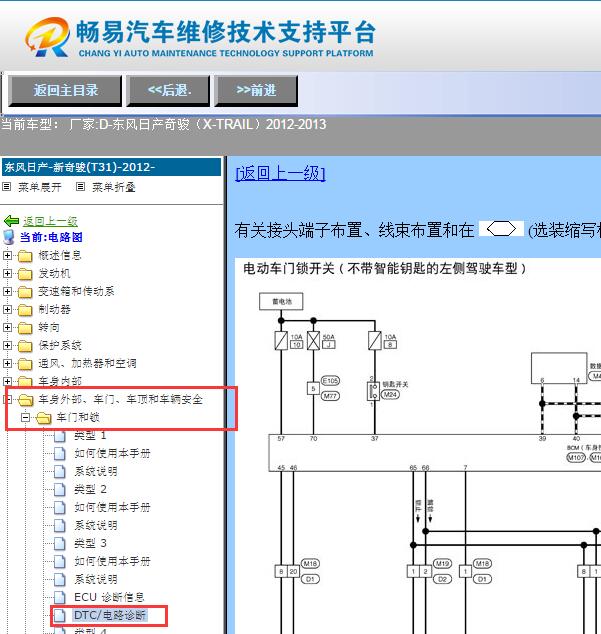Image resolution: width=601 pixels, height=634 pixels.
Task: Open the 变速箱和传动系 tree item
Action: (x=76, y=291)
